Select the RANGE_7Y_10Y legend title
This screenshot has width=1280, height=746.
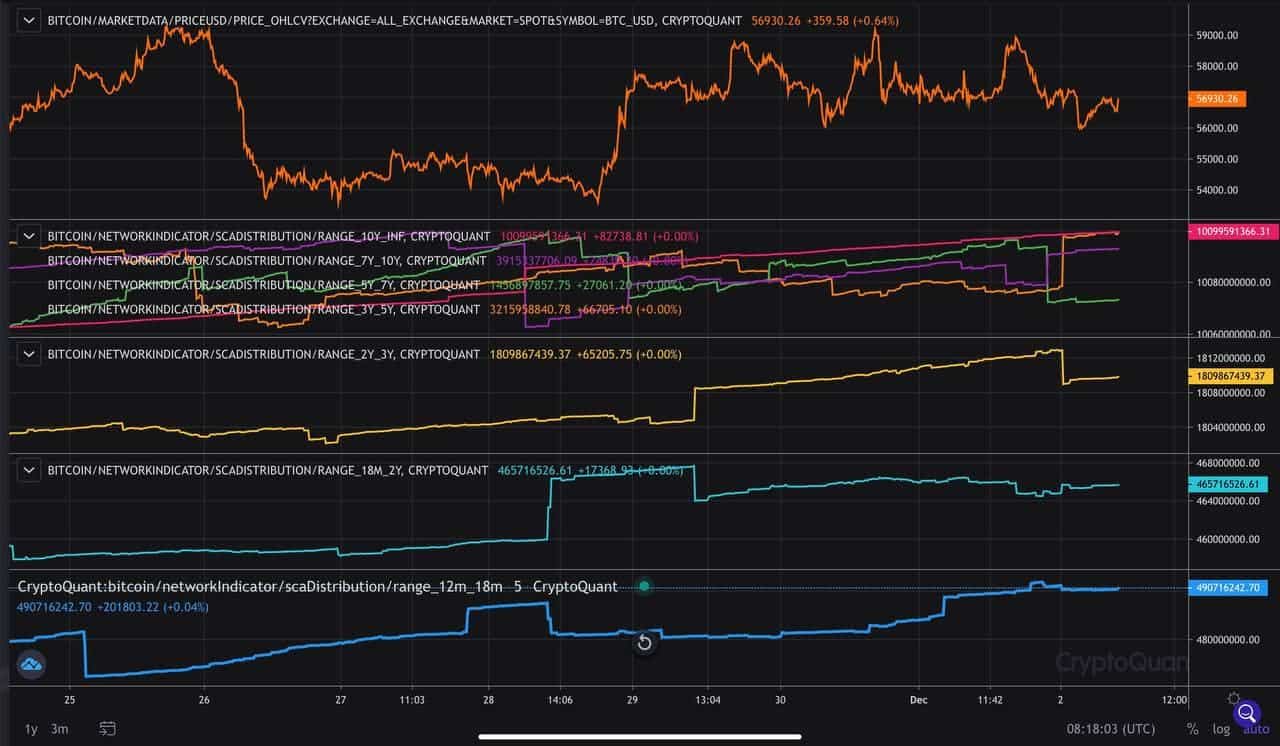pos(268,261)
